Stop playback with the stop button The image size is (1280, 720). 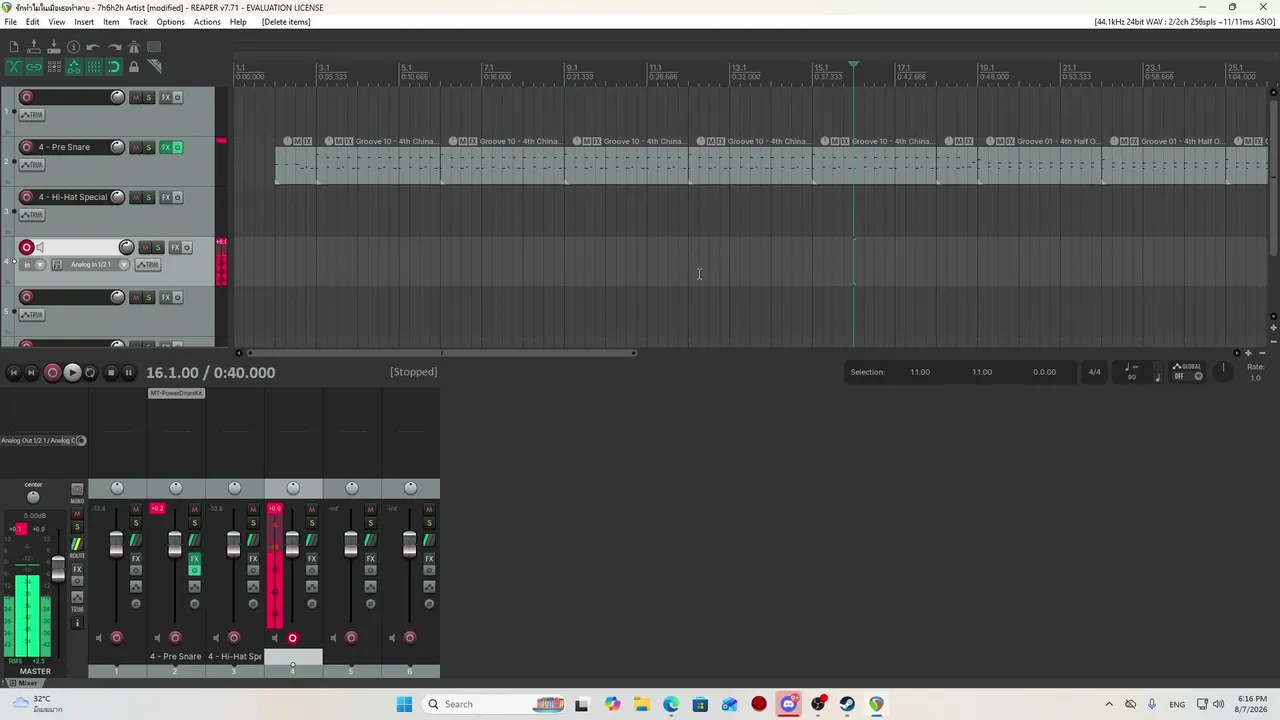tap(110, 372)
